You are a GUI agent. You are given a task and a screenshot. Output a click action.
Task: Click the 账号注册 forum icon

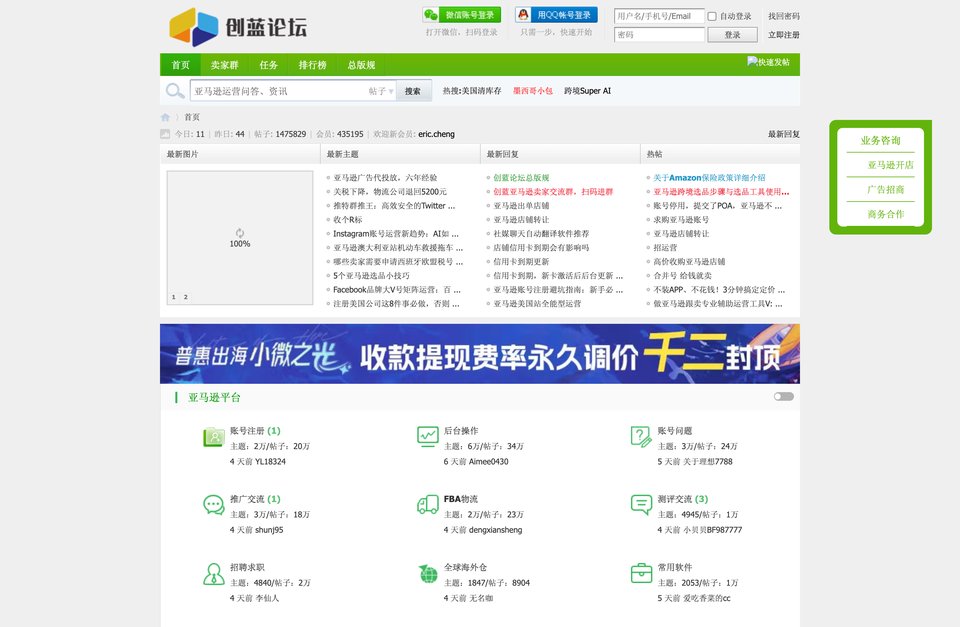point(213,437)
